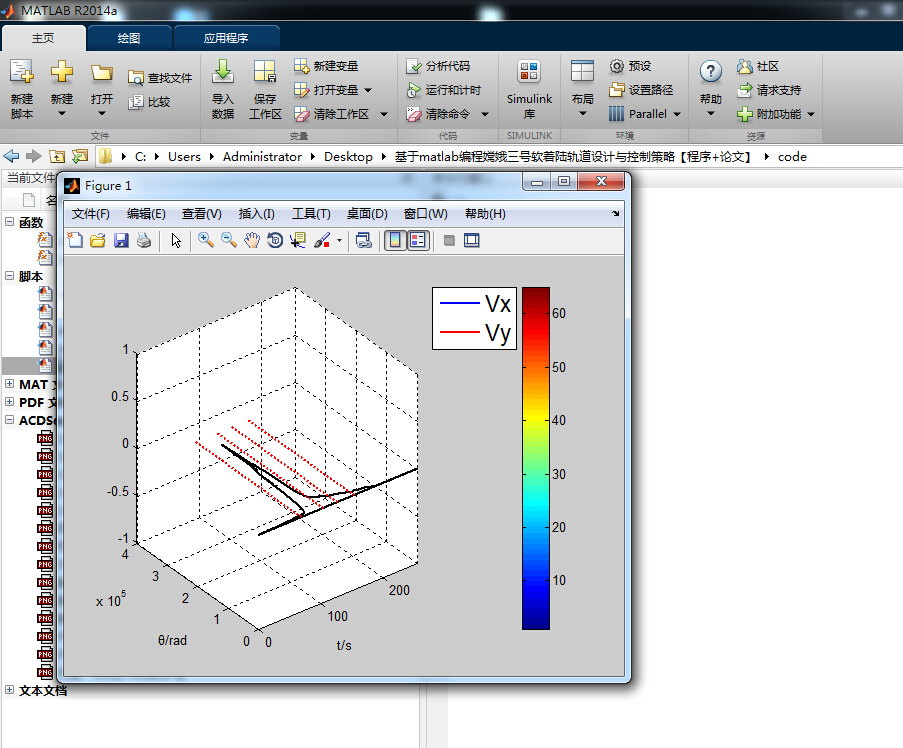Open the 文件(F) menu in Figure 1
Viewport: 903px width, 748px height.
point(90,214)
